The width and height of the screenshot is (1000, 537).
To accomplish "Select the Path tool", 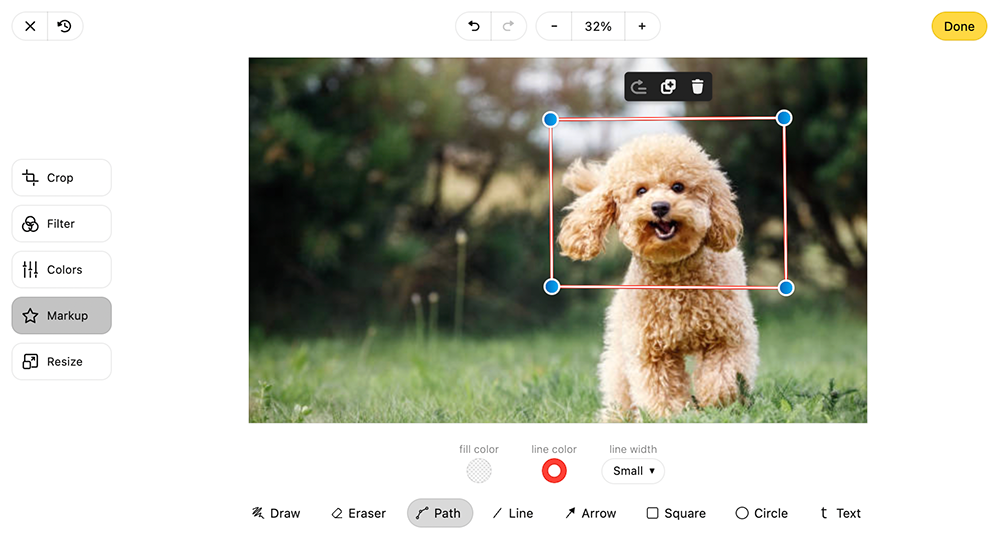I will click(440, 513).
